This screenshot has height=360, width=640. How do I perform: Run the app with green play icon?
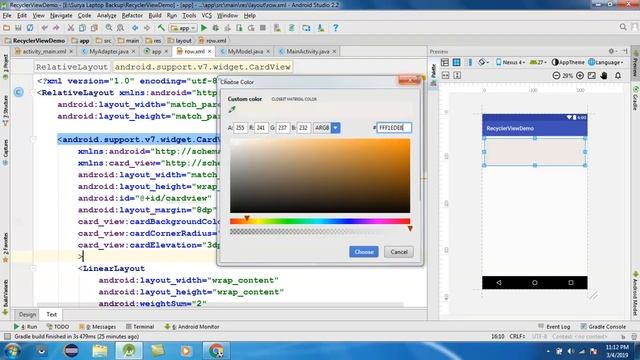(x=204, y=28)
